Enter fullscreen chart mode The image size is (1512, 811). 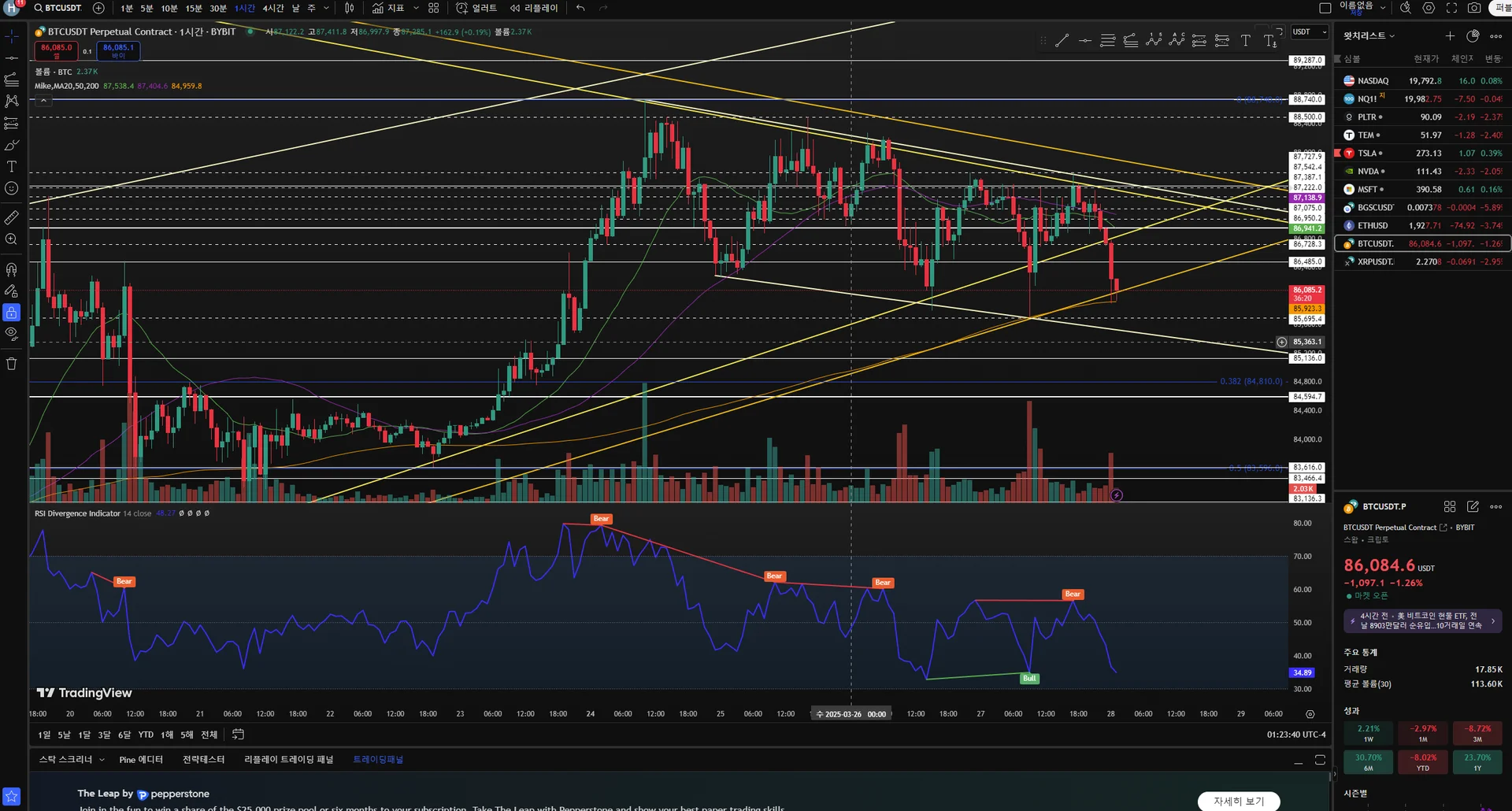tap(1451, 8)
